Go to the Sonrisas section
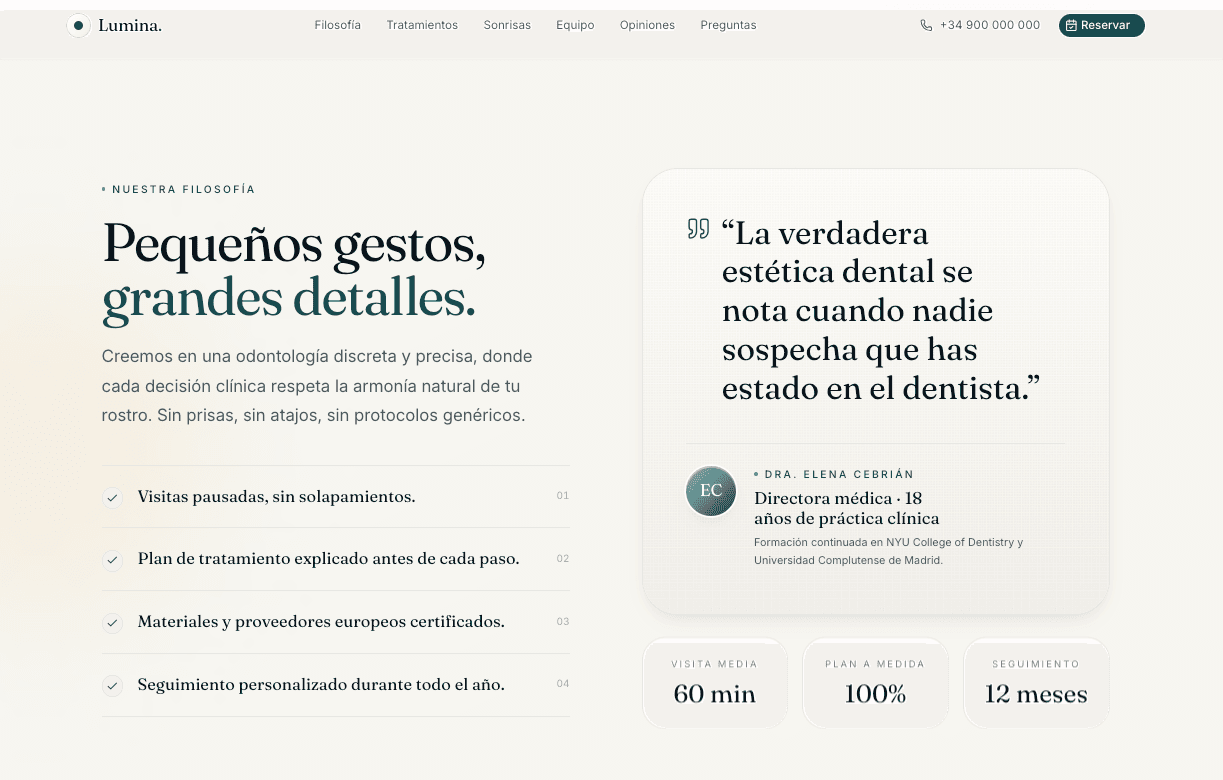 [507, 25]
